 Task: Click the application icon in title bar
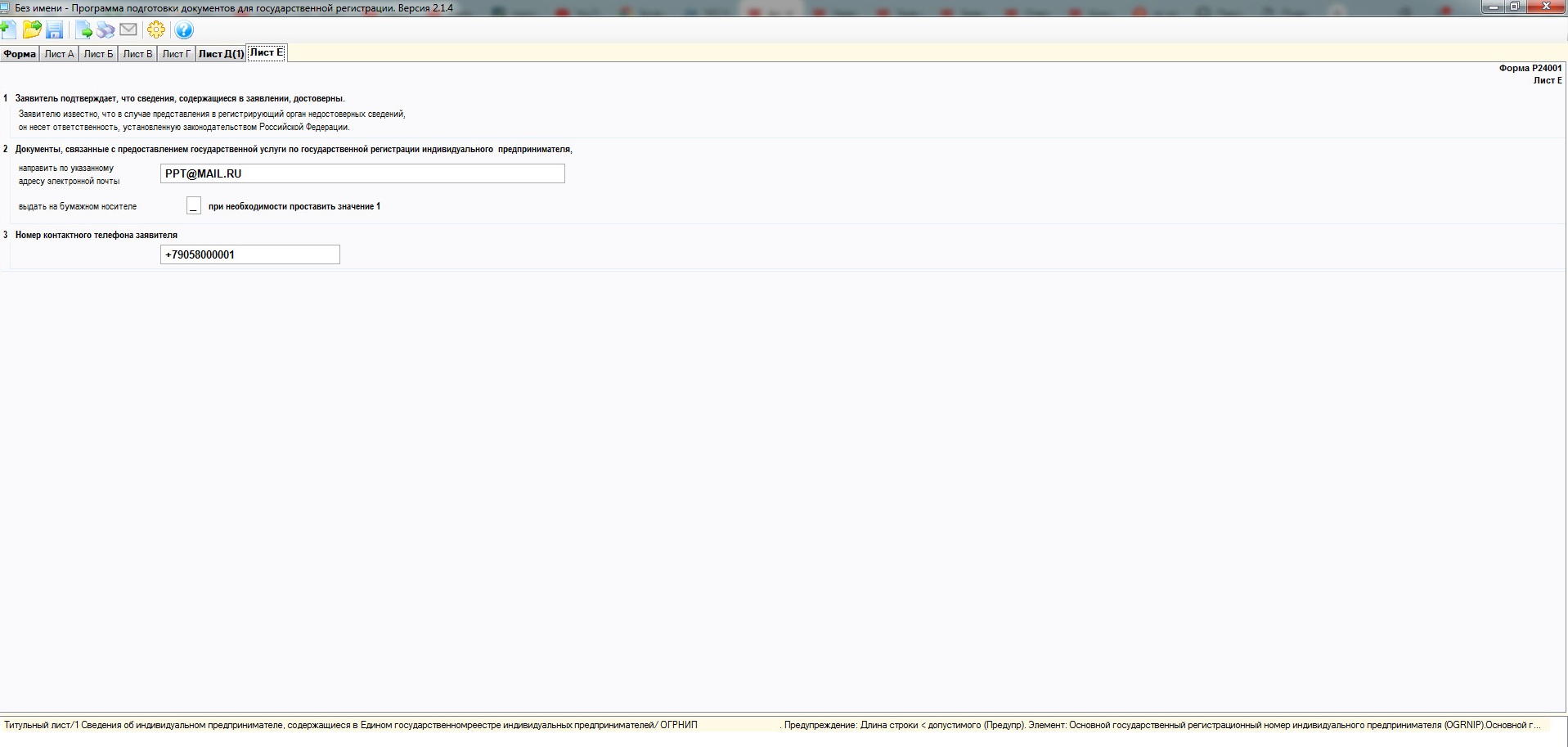coord(6,7)
